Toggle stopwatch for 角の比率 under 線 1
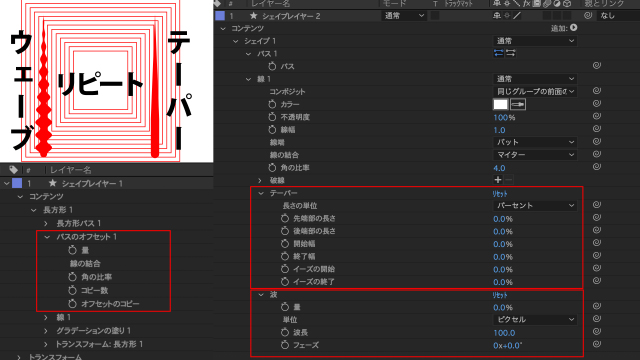 click(x=272, y=167)
